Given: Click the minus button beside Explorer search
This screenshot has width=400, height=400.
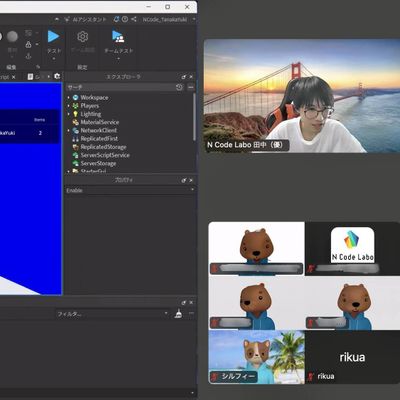Looking at the screenshot, I should [191, 87].
